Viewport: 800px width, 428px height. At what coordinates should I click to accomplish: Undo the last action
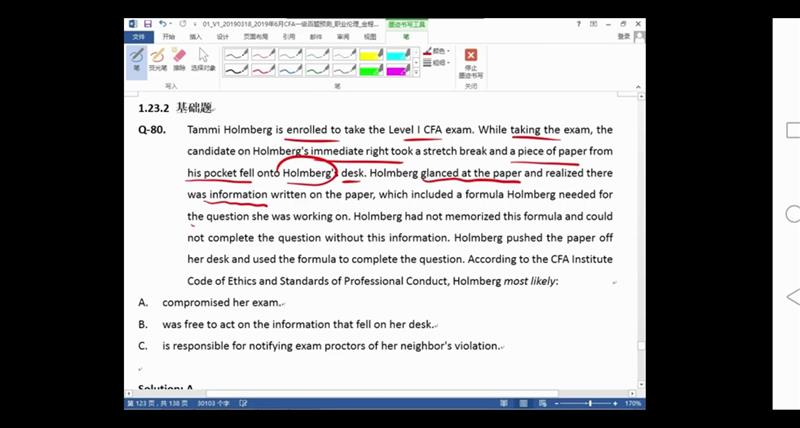pyautogui.click(x=162, y=24)
